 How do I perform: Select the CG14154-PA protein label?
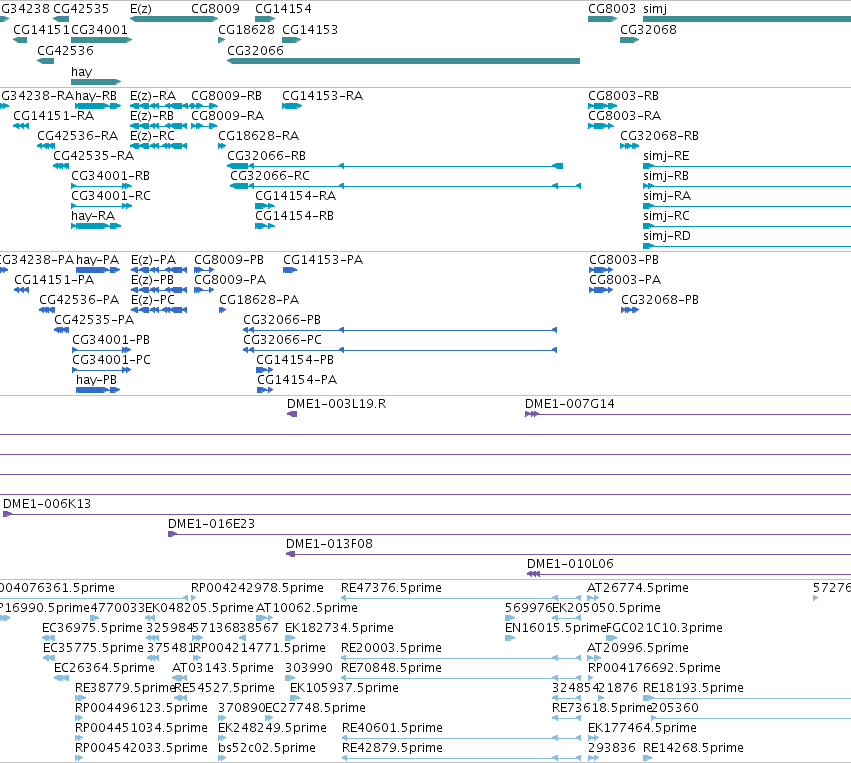[297, 380]
